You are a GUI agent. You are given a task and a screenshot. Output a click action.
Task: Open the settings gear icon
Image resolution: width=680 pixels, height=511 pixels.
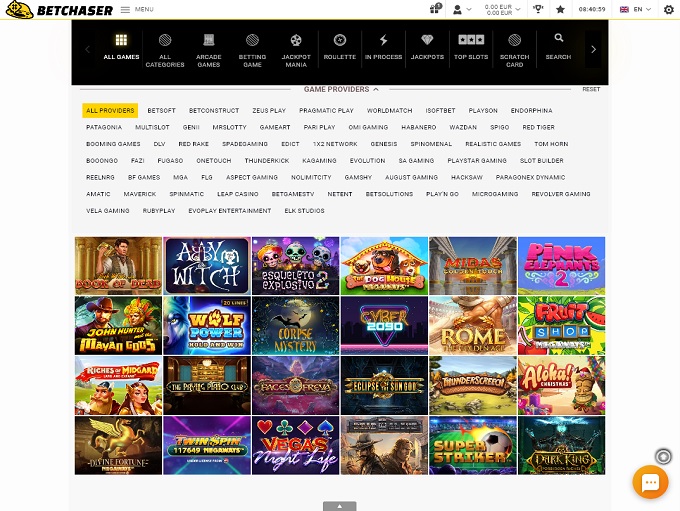coord(670,9)
